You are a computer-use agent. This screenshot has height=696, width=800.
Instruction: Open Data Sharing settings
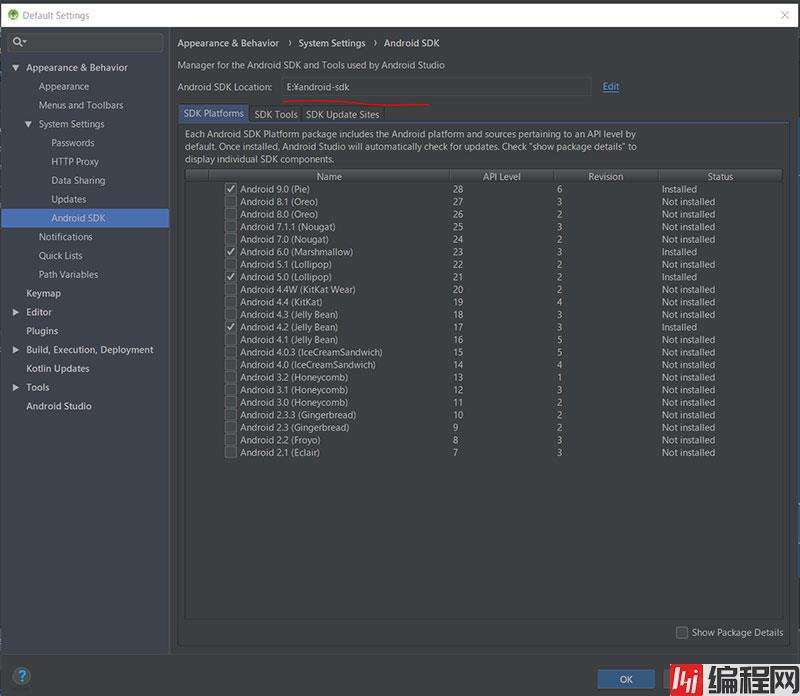[78, 180]
